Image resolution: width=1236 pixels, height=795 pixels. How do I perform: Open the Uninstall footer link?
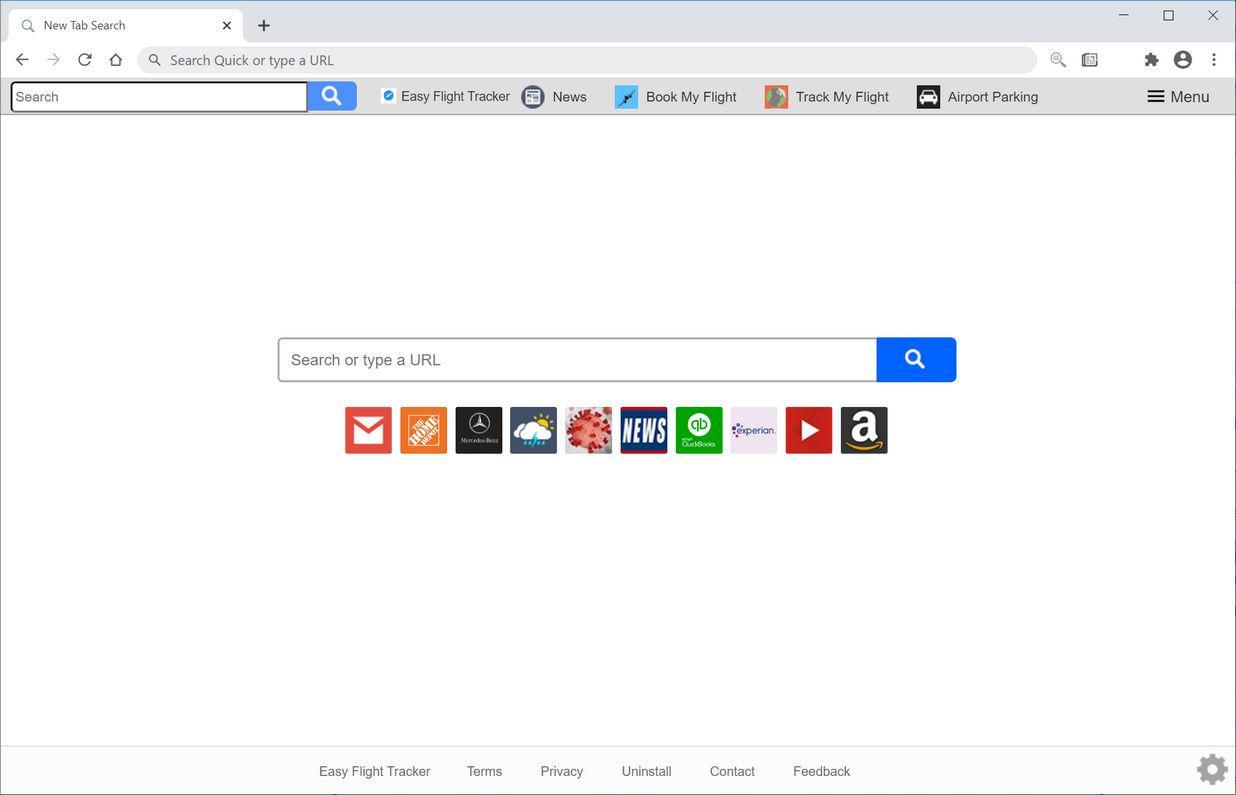646,771
